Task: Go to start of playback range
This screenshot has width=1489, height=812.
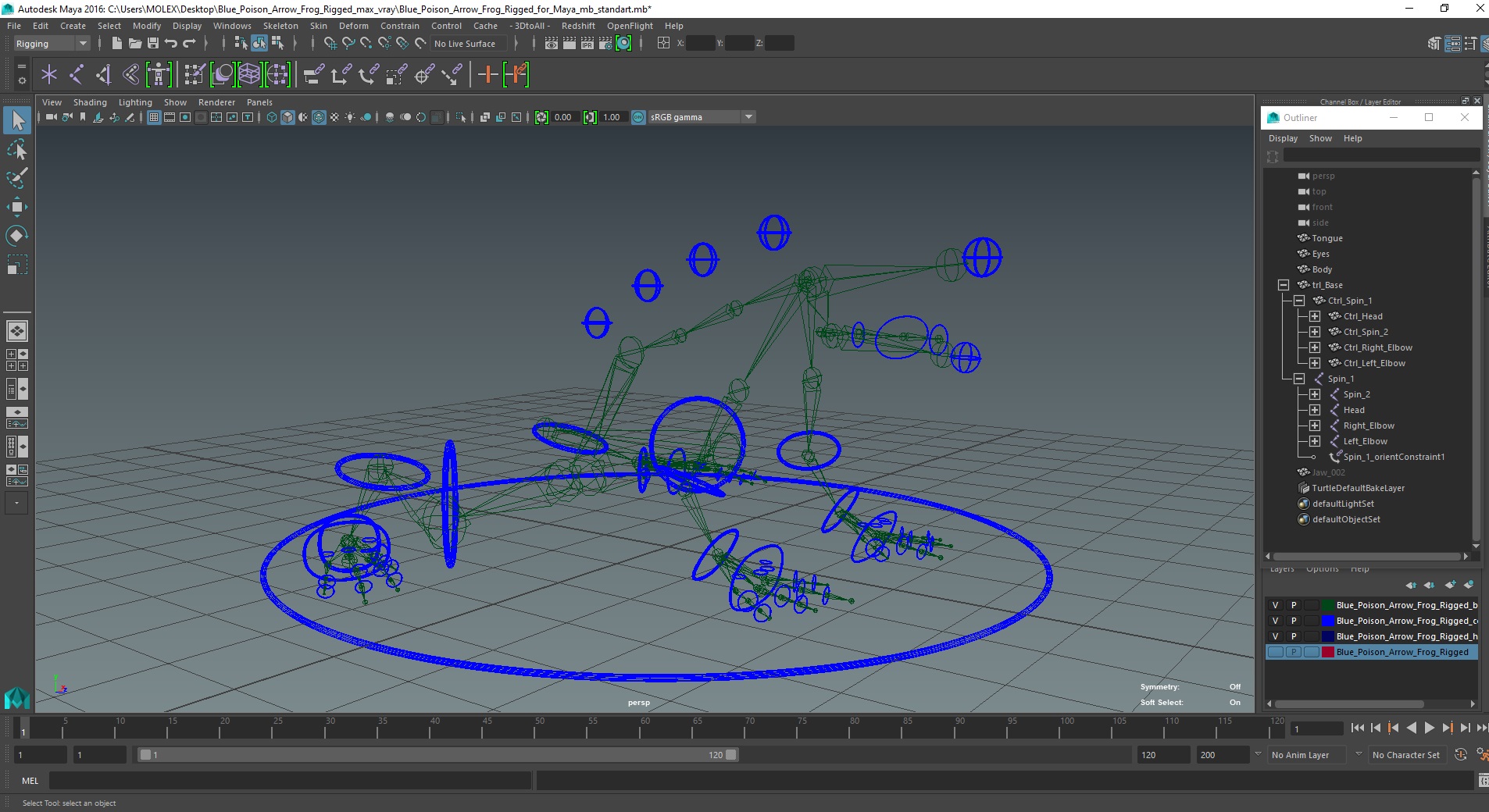Action: [x=1357, y=728]
